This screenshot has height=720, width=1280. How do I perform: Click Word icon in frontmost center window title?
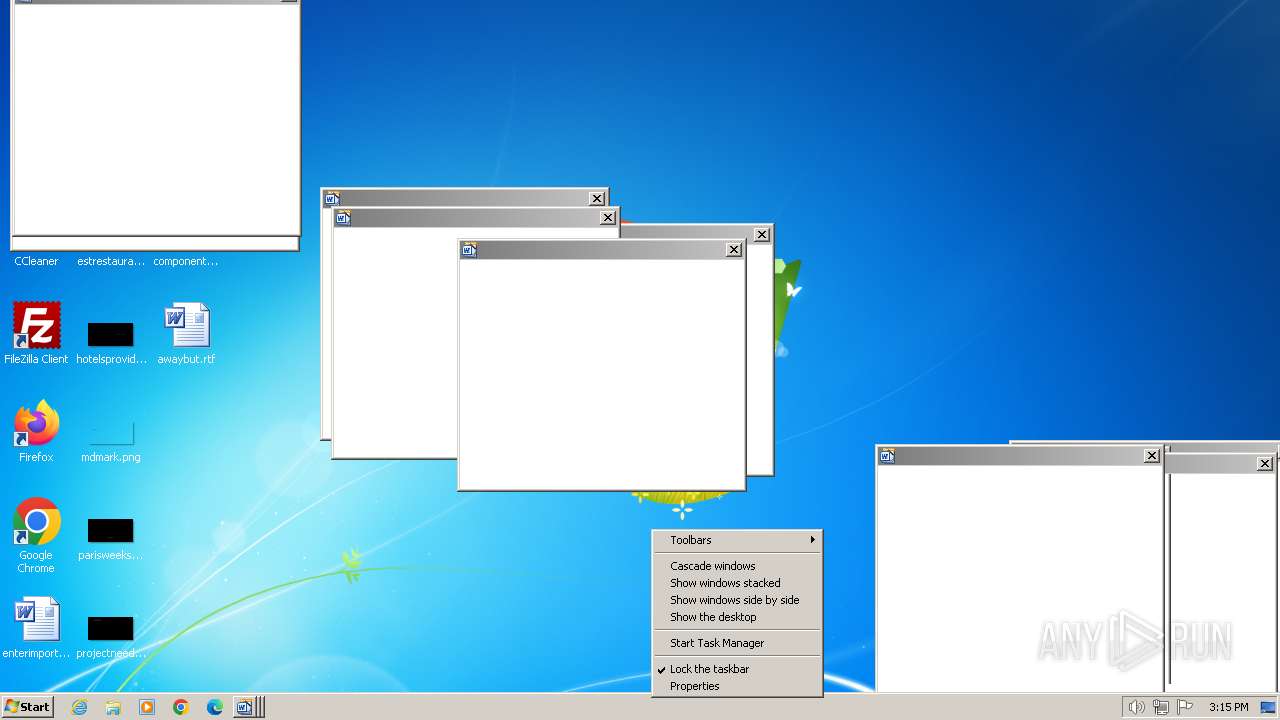(469, 250)
